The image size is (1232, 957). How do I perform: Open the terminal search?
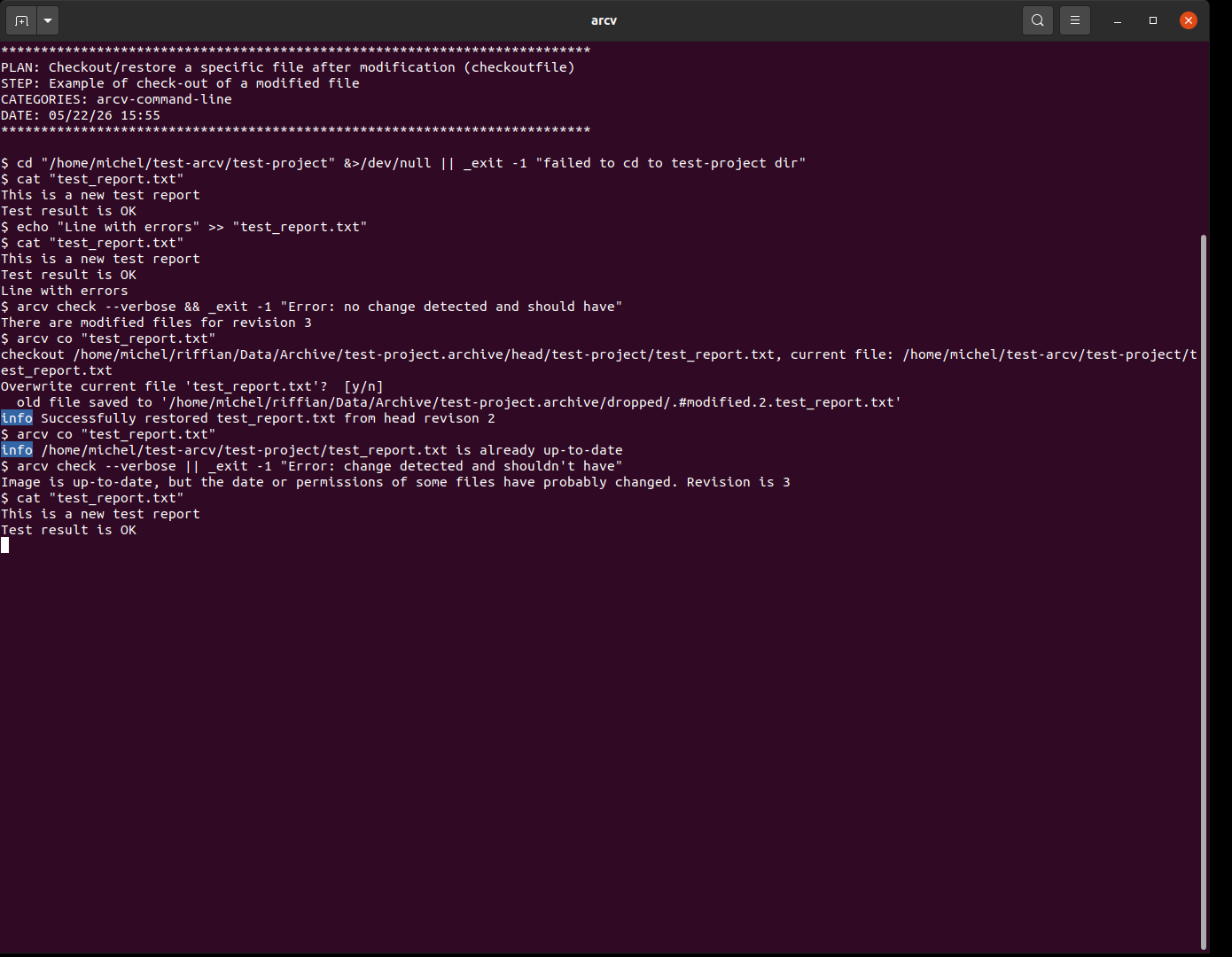pos(1037,20)
